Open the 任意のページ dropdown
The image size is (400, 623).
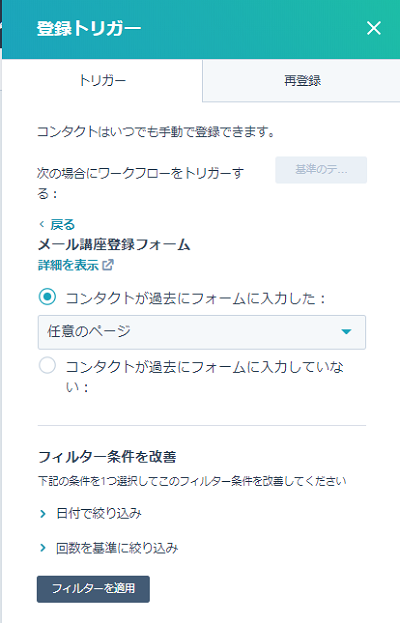(x=202, y=332)
